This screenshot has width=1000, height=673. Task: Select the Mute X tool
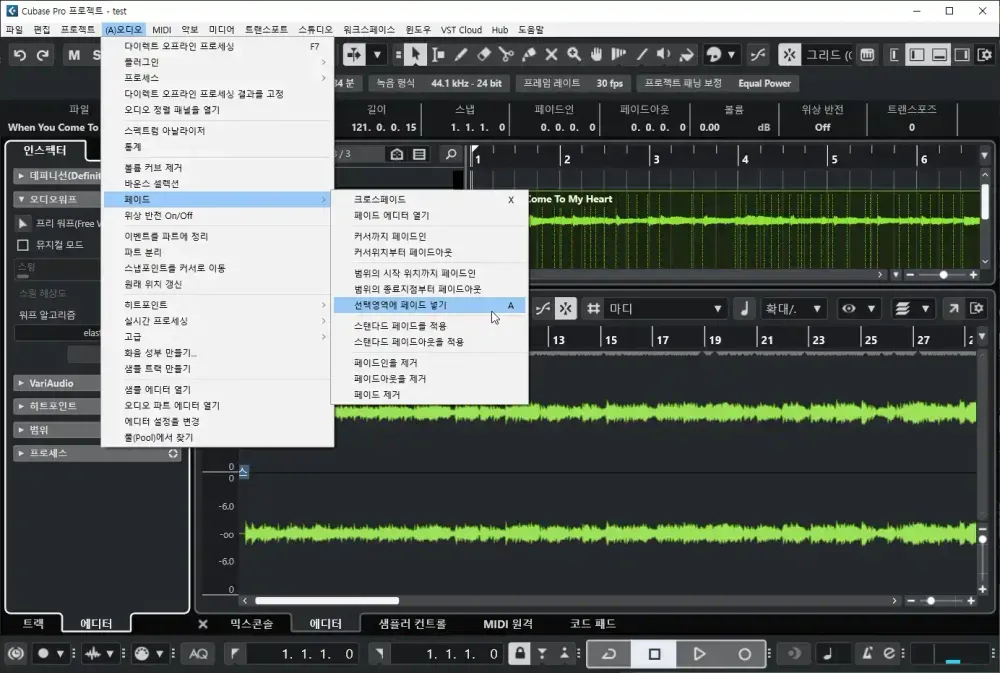point(552,55)
